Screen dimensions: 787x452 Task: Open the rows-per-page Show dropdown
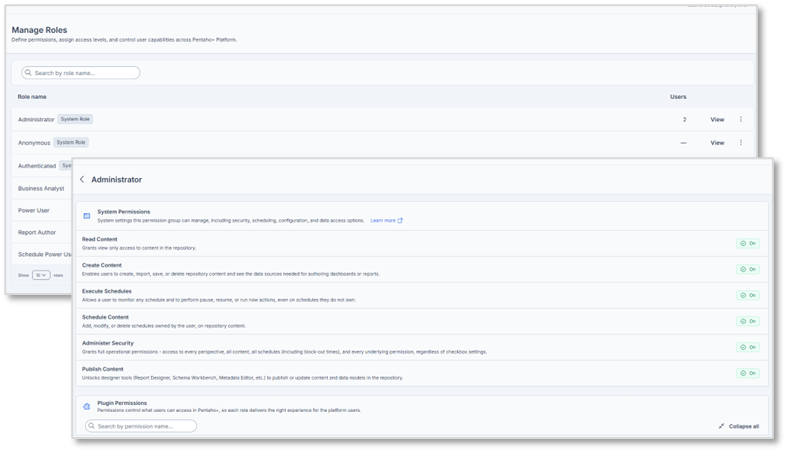coord(41,275)
